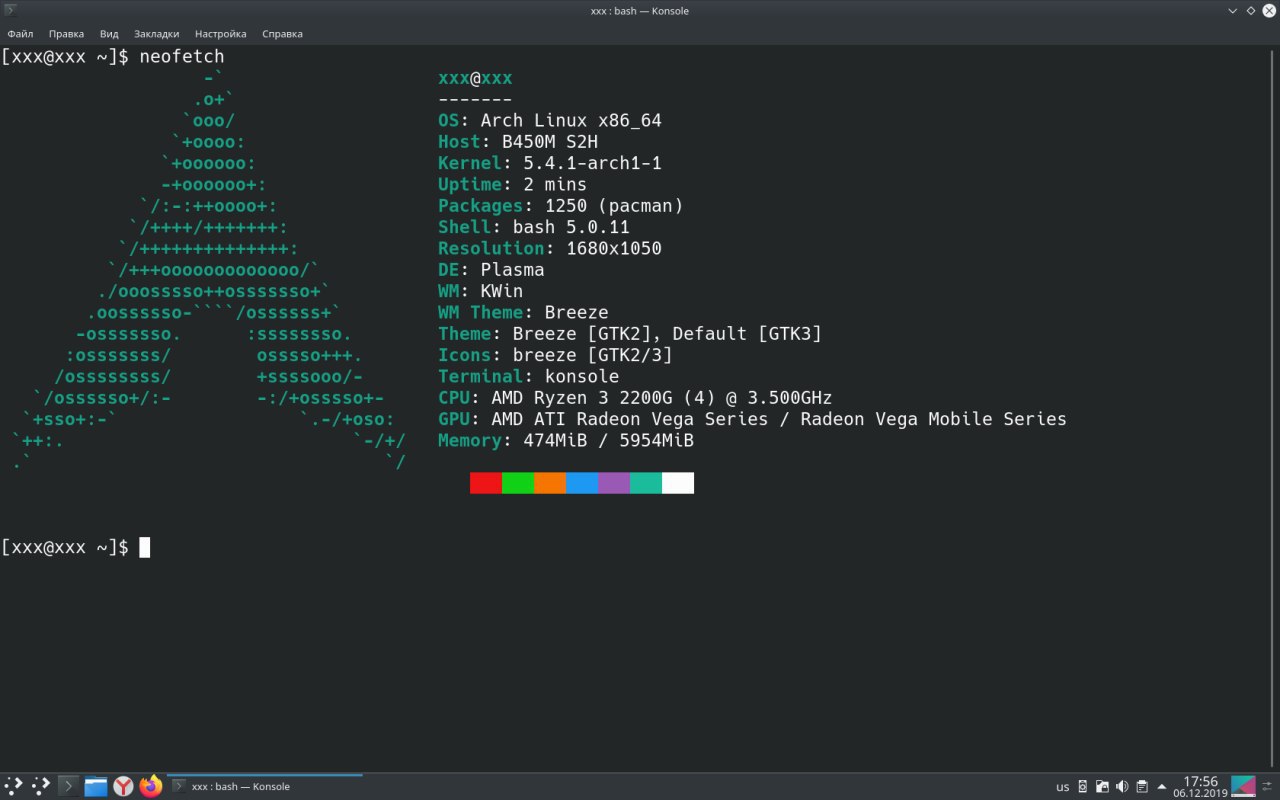The height and width of the screenshot is (800, 1280).
Task: Open the Vaults lock-folder tray icon
Action: [1102, 787]
